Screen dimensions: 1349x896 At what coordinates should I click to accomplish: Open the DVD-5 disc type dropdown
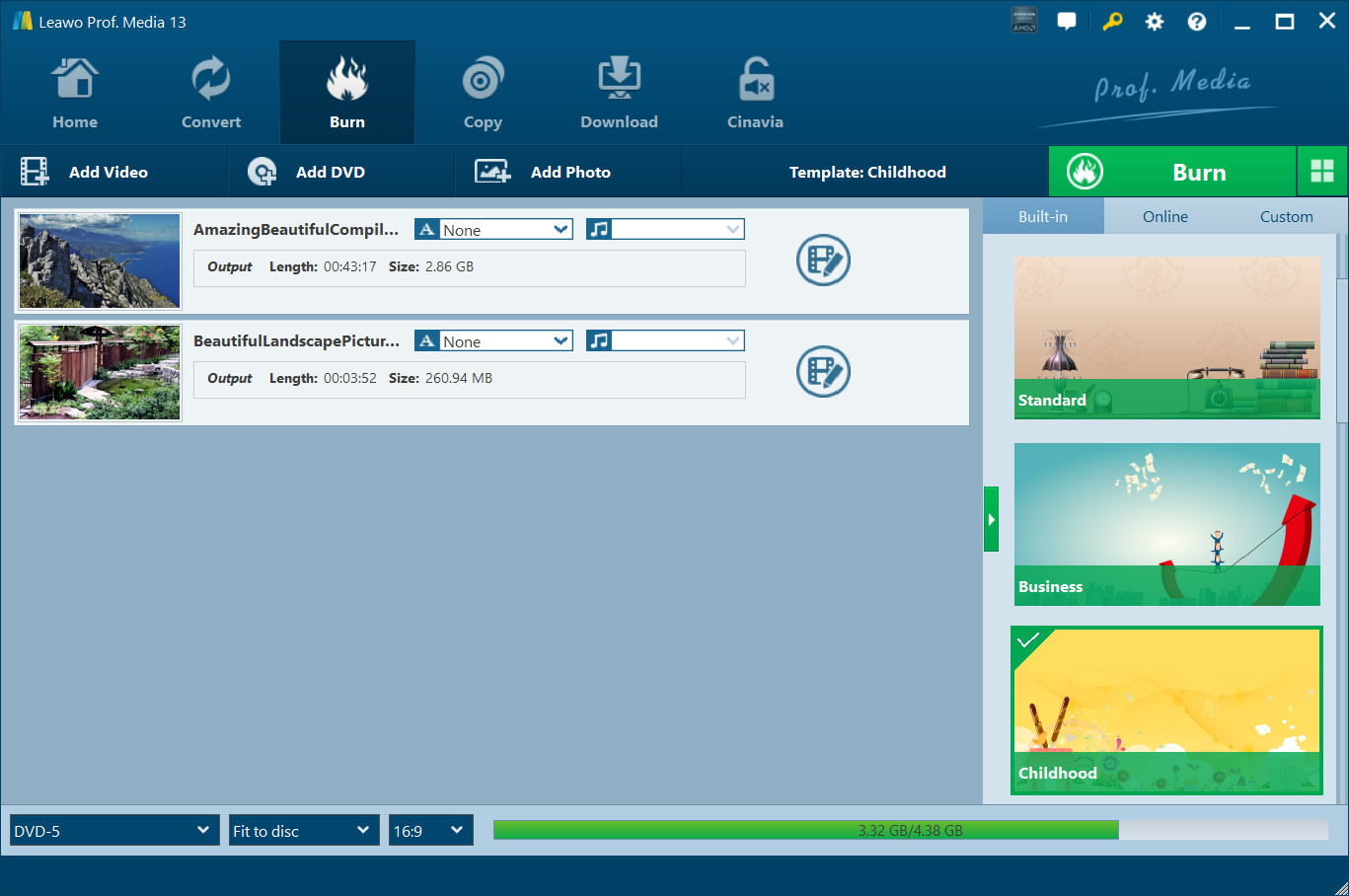[114, 831]
